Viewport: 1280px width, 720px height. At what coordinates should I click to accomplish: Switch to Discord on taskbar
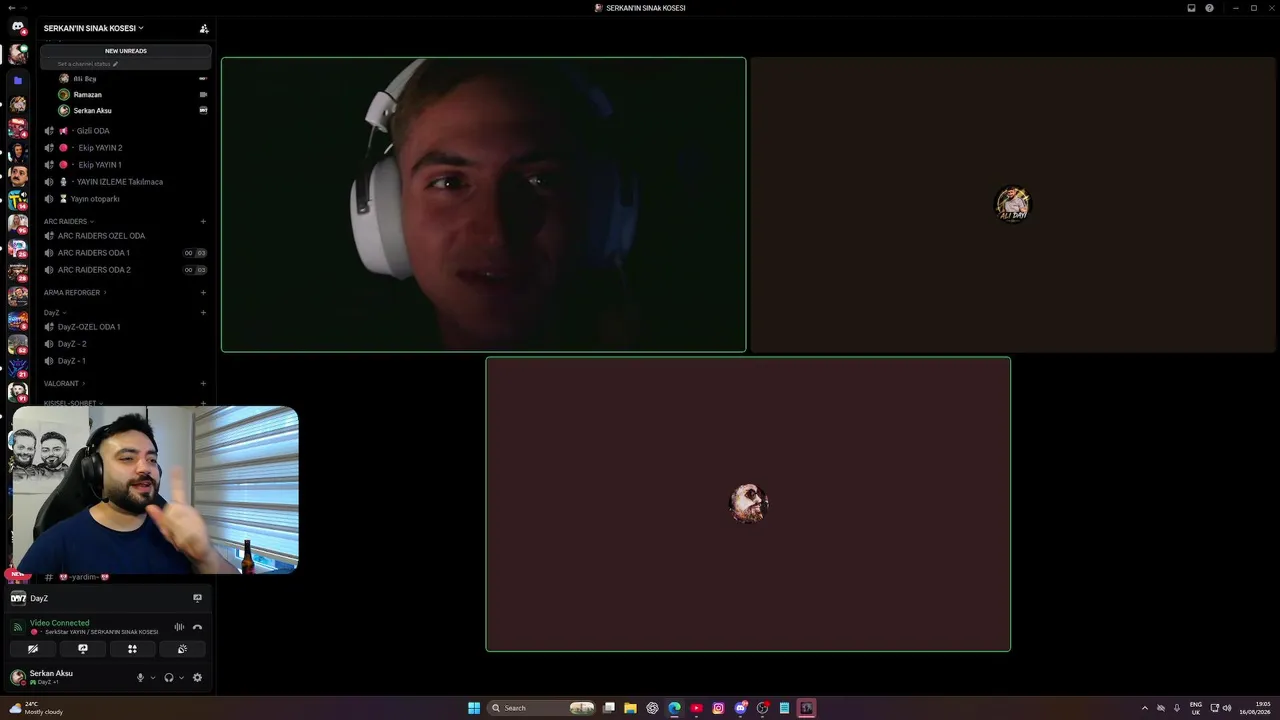click(x=740, y=708)
